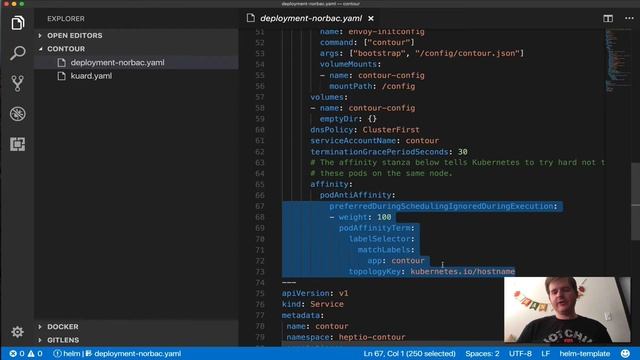Image resolution: width=640 pixels, height=360 pixels.
Task: Click Spaces: 2 indentation setting
Action: 482,353
